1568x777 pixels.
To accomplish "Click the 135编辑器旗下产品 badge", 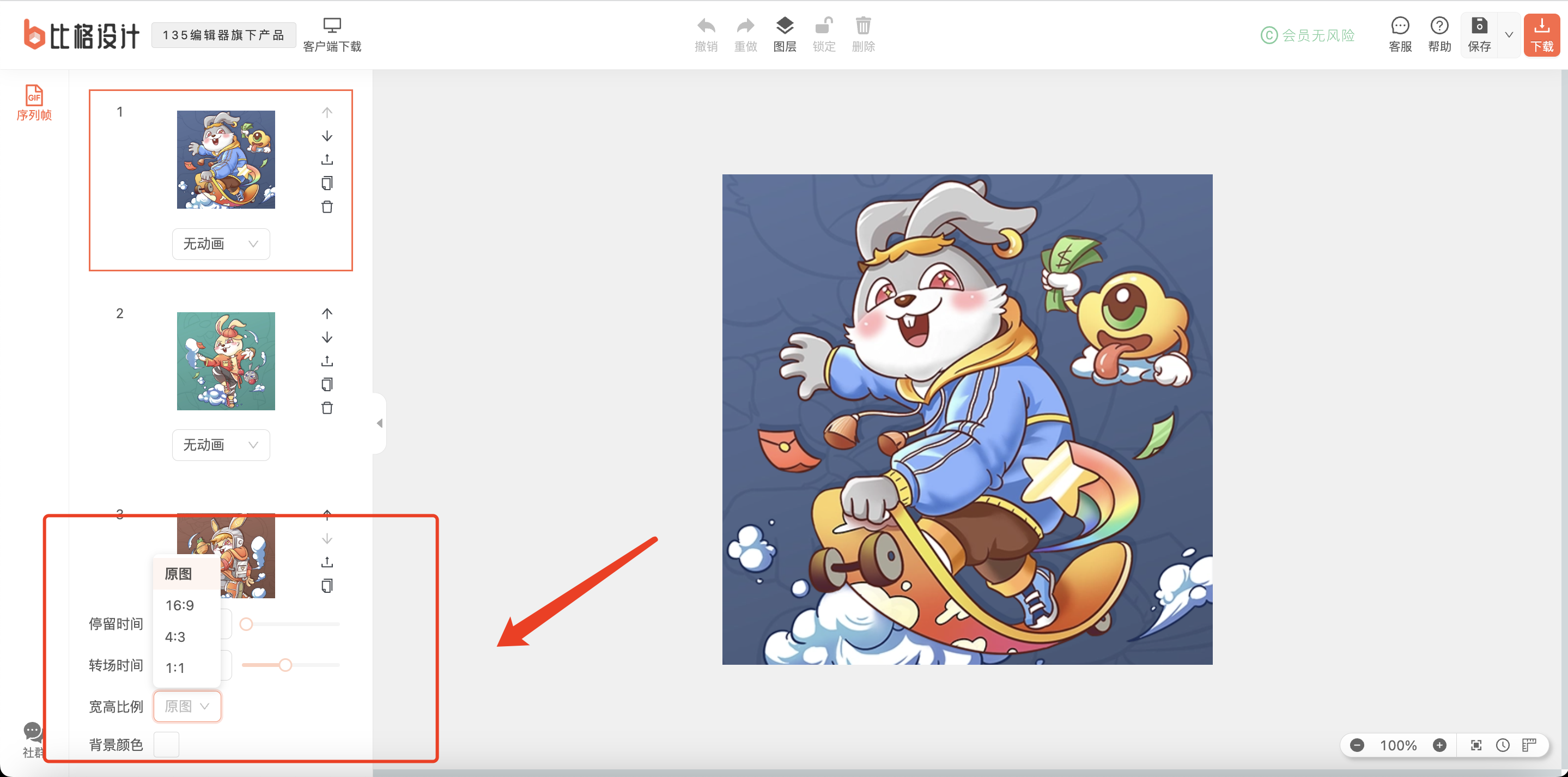I will (223, 35).
